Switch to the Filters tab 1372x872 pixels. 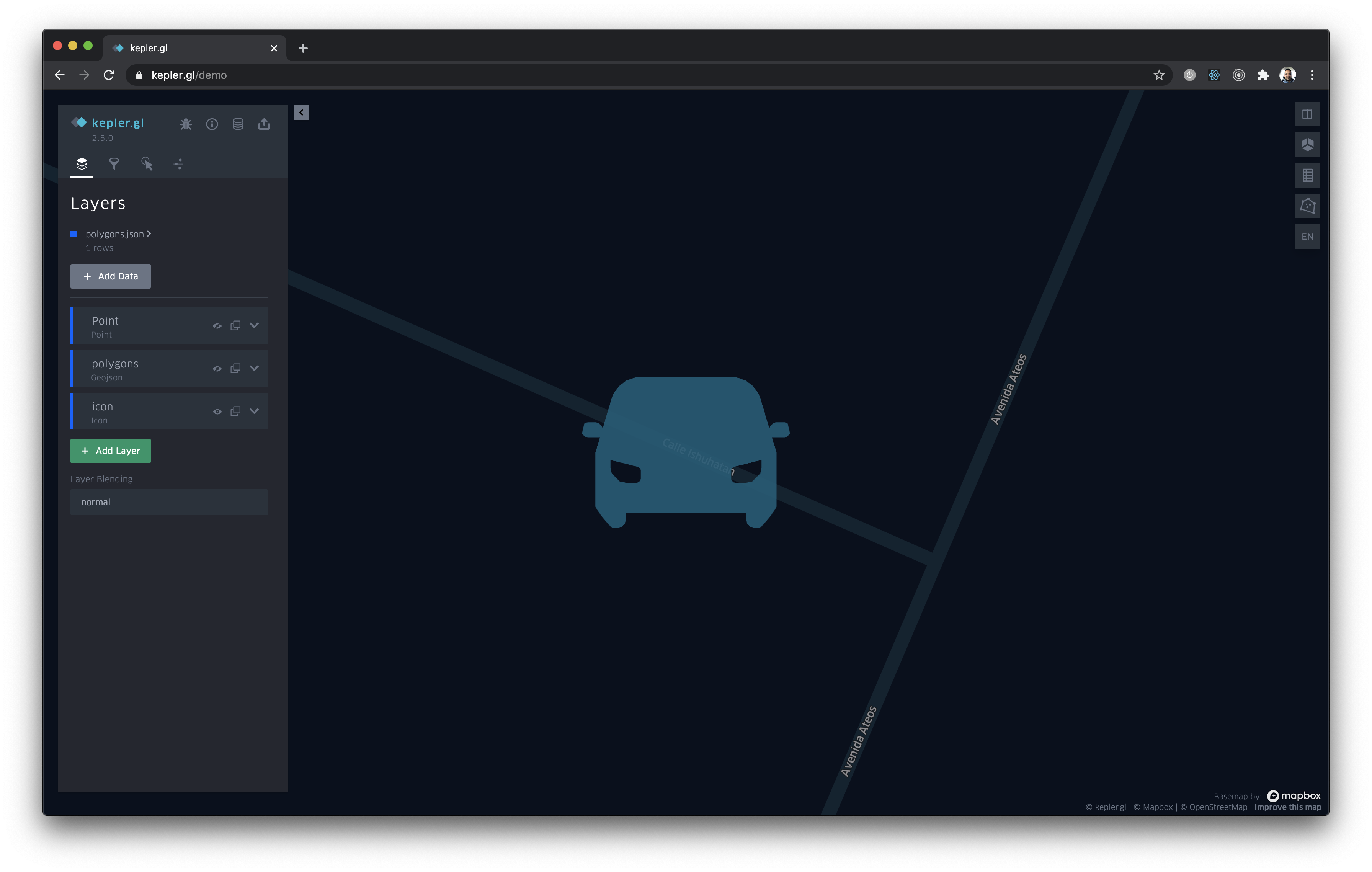pyautogui.click(x=114, y=164)
